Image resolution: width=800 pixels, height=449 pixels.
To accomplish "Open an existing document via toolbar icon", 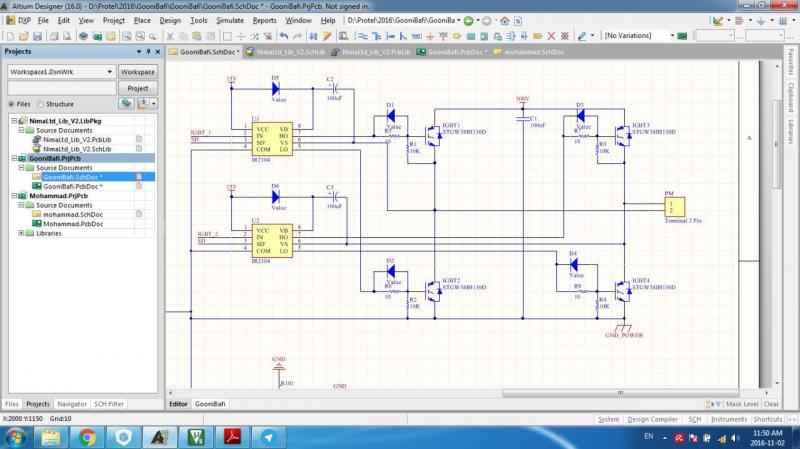I will coord(23,36).
